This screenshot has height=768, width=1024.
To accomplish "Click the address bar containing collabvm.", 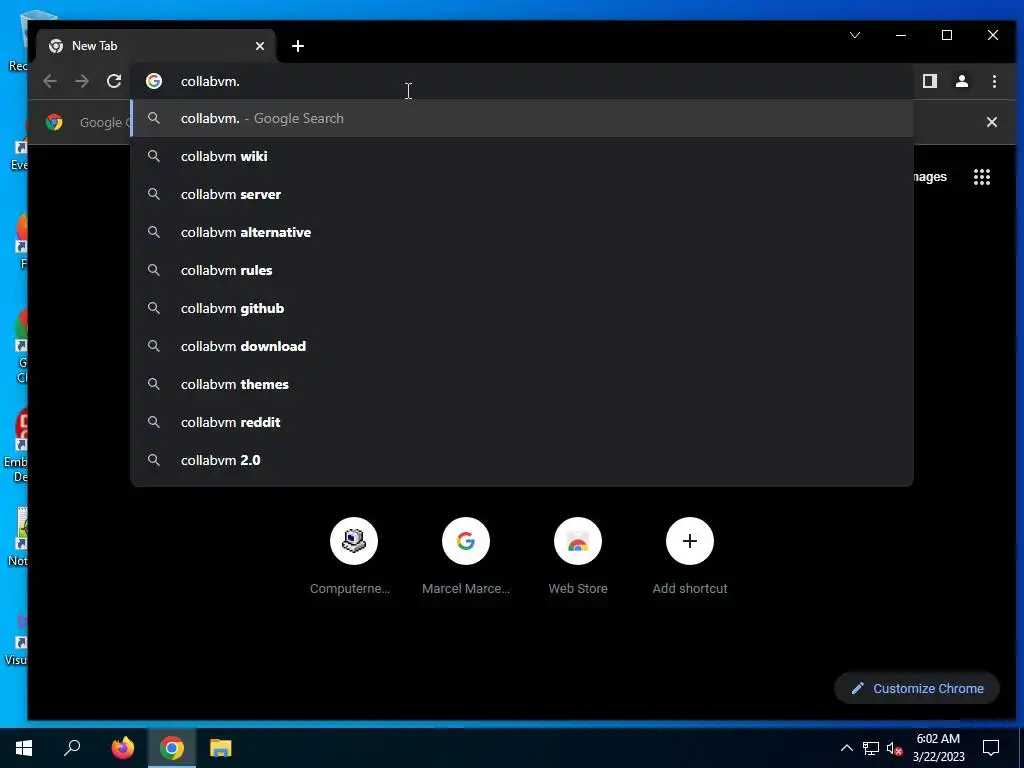I will click(x=522, y=81).
